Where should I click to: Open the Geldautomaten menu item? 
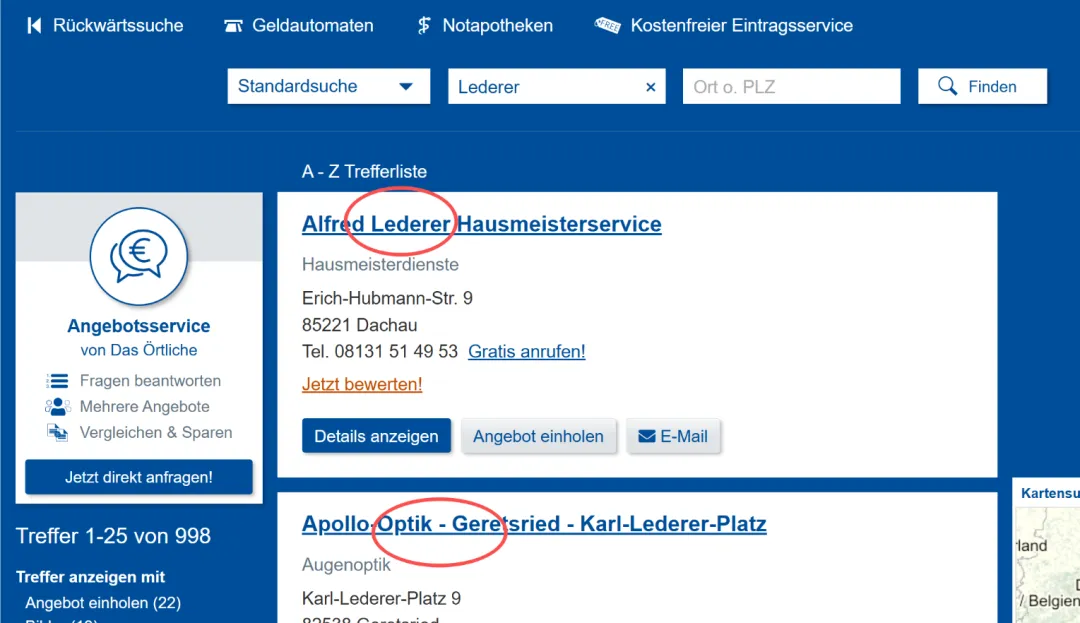pos(312,26)
